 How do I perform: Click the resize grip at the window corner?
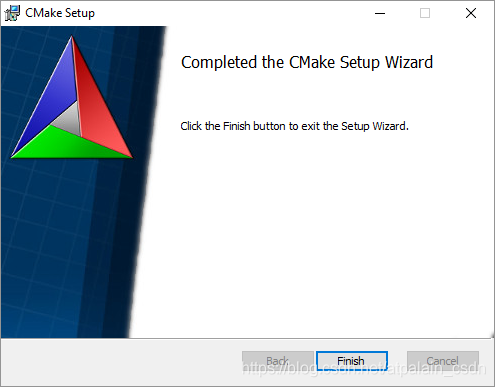[x=492, y=335]
